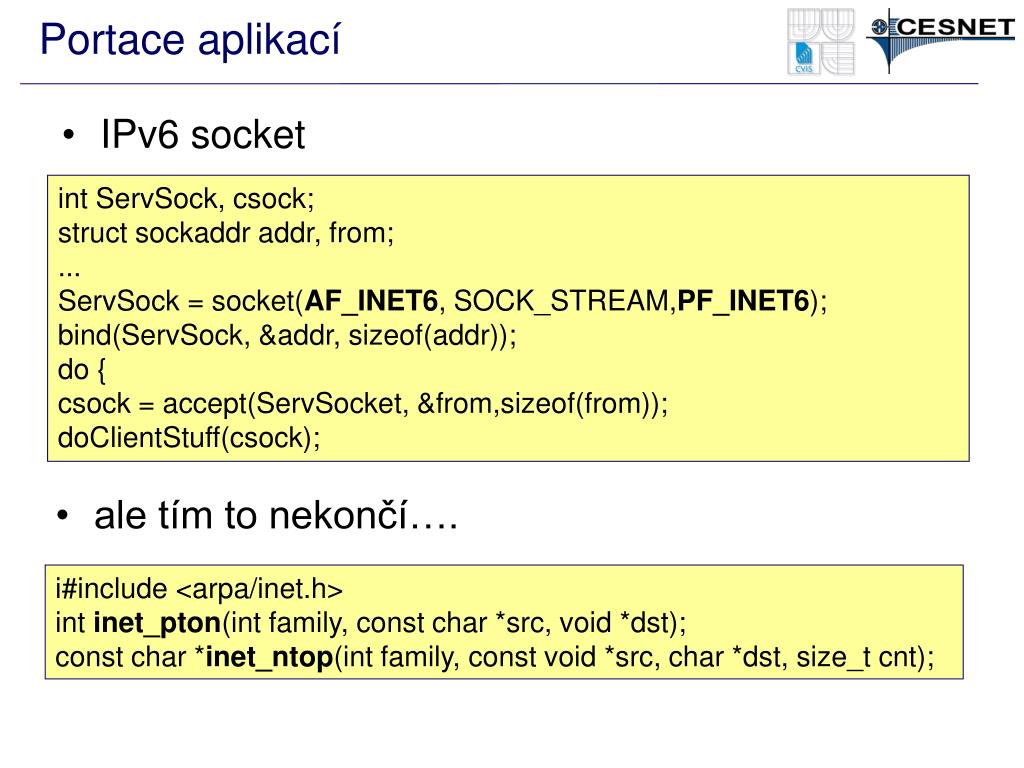Click SOCK_STREAM in the socket call
This screenshot has height=768, width=1024.
click(x=562, y=301)
